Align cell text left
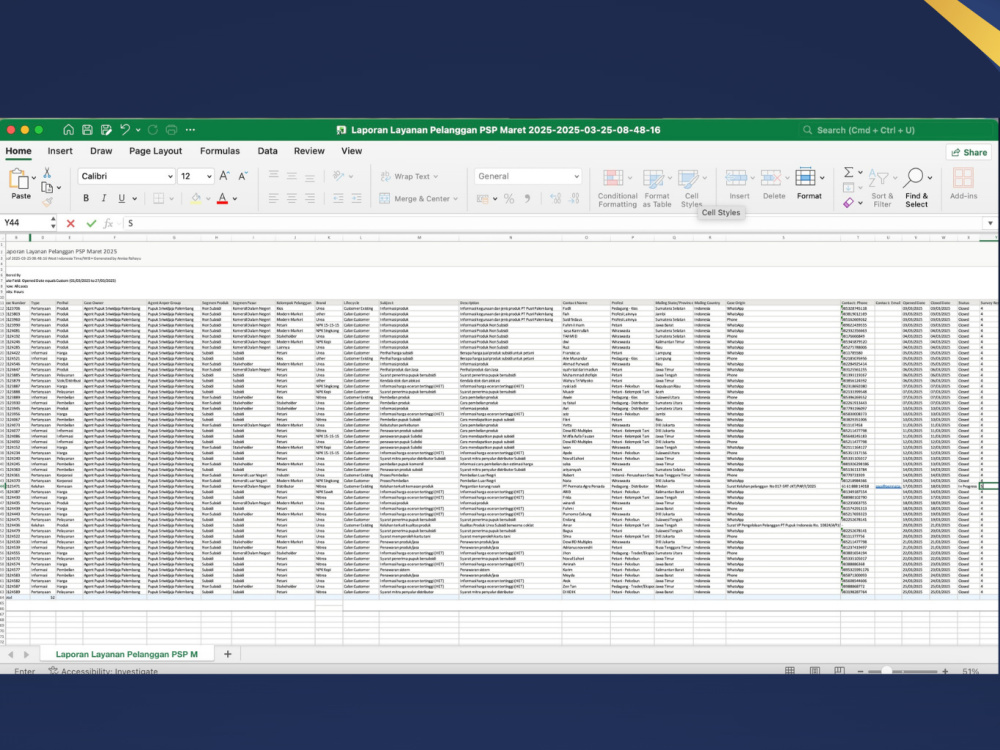Viewport: 1000px width, 750px height. 274,198
